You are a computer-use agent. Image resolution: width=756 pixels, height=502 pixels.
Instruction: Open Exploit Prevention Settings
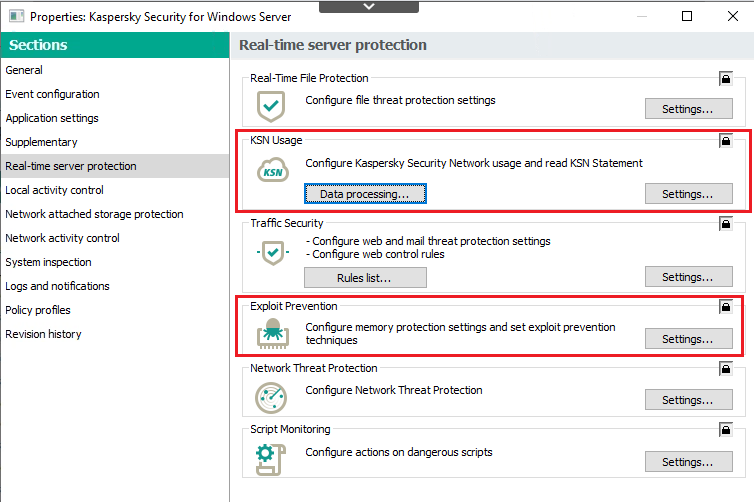click(688, 339)
